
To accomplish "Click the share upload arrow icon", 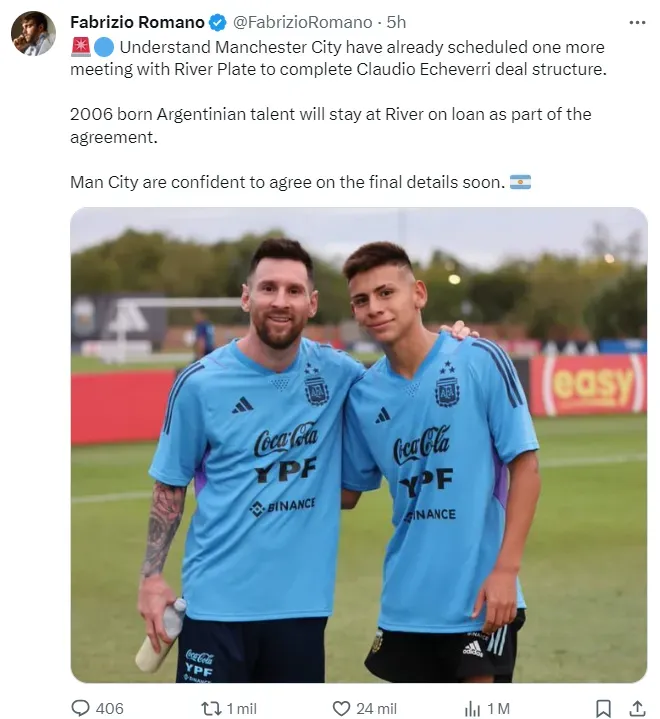I will point(637,708).
